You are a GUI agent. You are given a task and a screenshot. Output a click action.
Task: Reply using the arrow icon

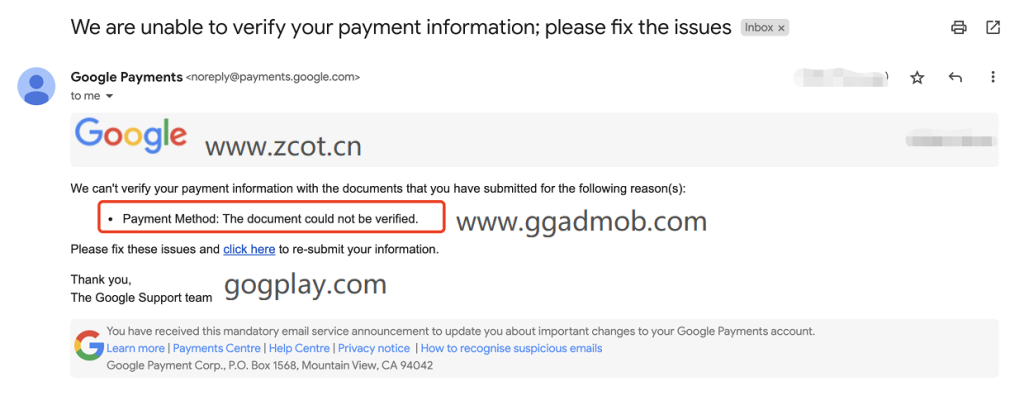point(955,78)
